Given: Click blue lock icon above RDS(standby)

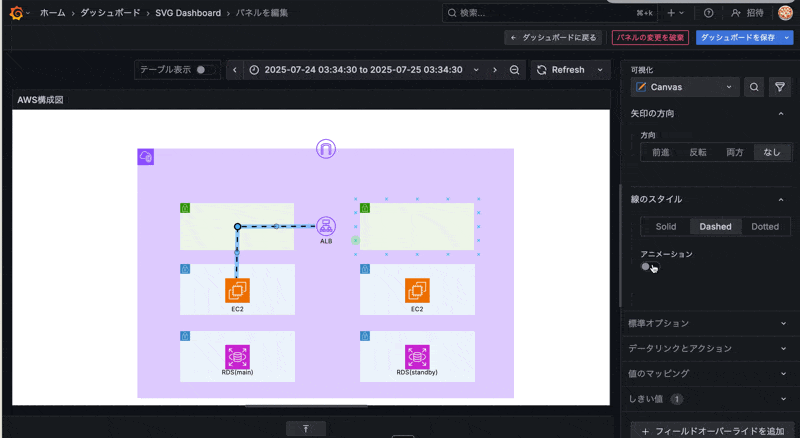Looking at the screenshot, I should coord(365,336).
